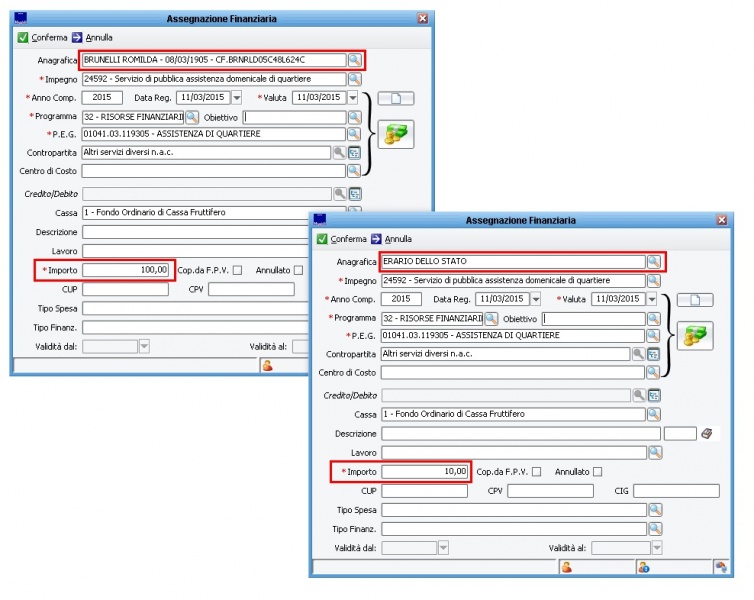Screen dimensions: 754x600
Task: Click the rightmost front status bar icon
Action: coord(721,567)
